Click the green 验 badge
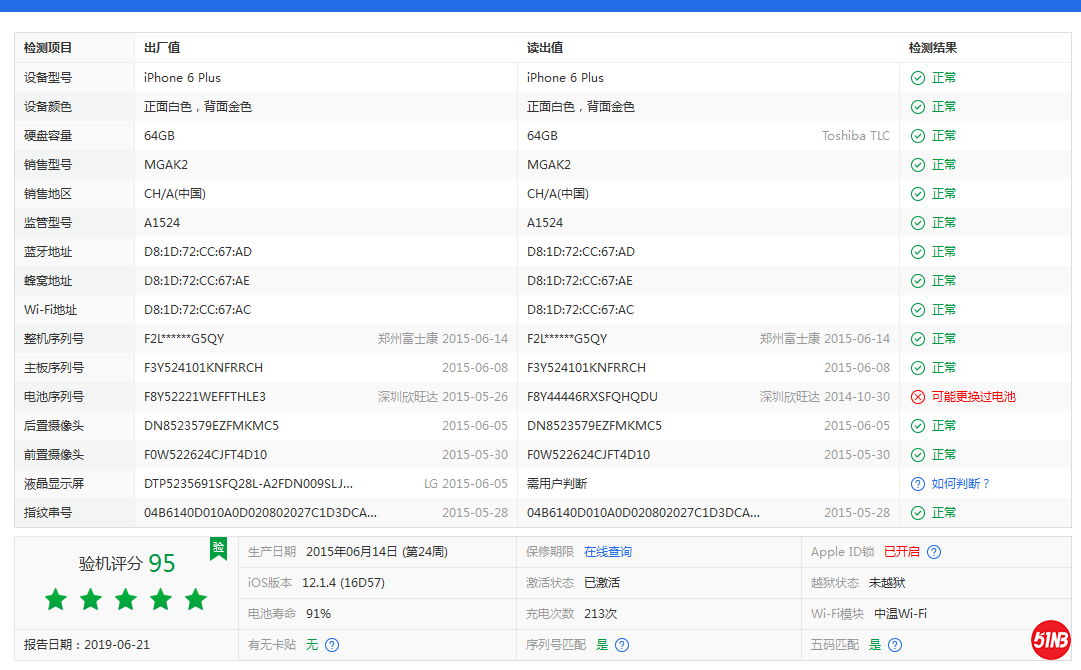This screenshot has height=670, width=1081. (x=218, y=547)
